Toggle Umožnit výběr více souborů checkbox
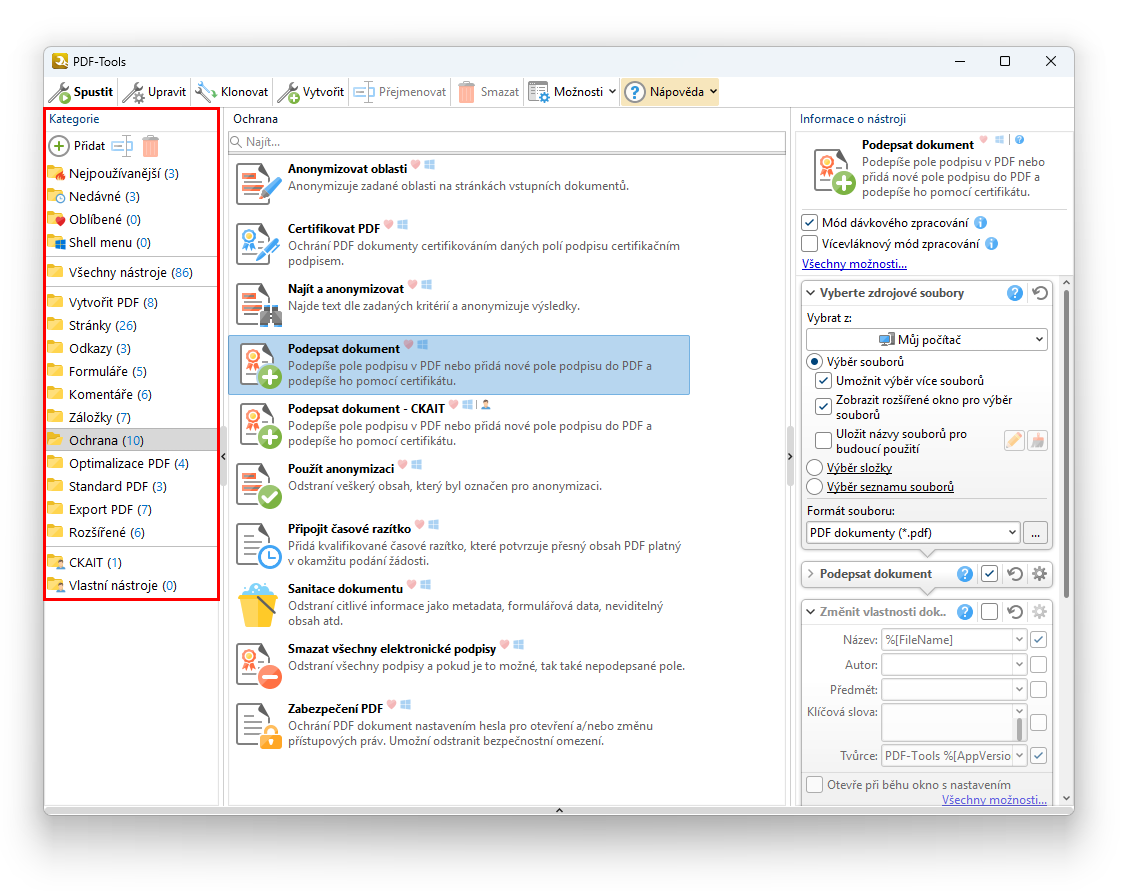 point(824,381)
